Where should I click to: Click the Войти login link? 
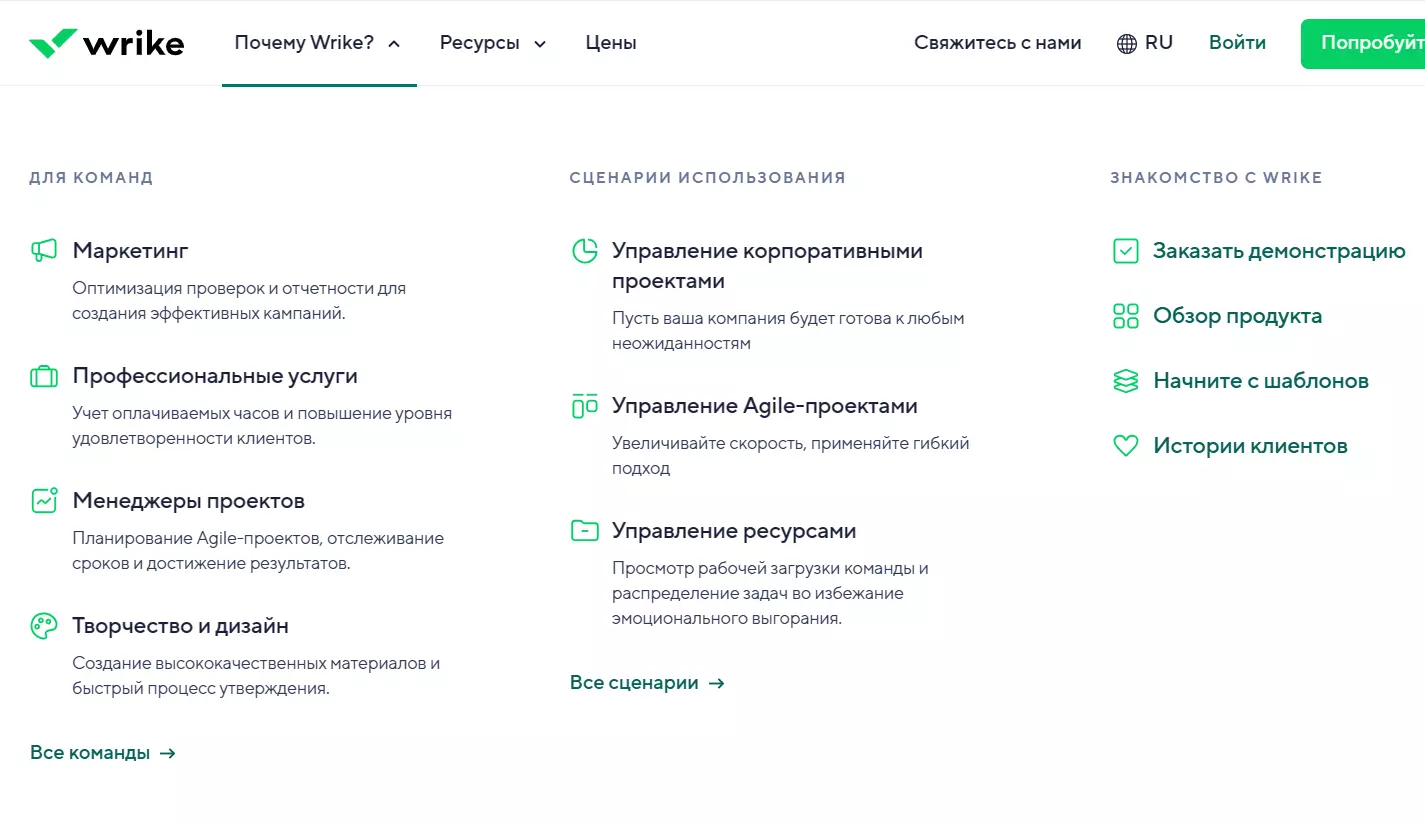pyautogui.click(x=1237, y=43)
